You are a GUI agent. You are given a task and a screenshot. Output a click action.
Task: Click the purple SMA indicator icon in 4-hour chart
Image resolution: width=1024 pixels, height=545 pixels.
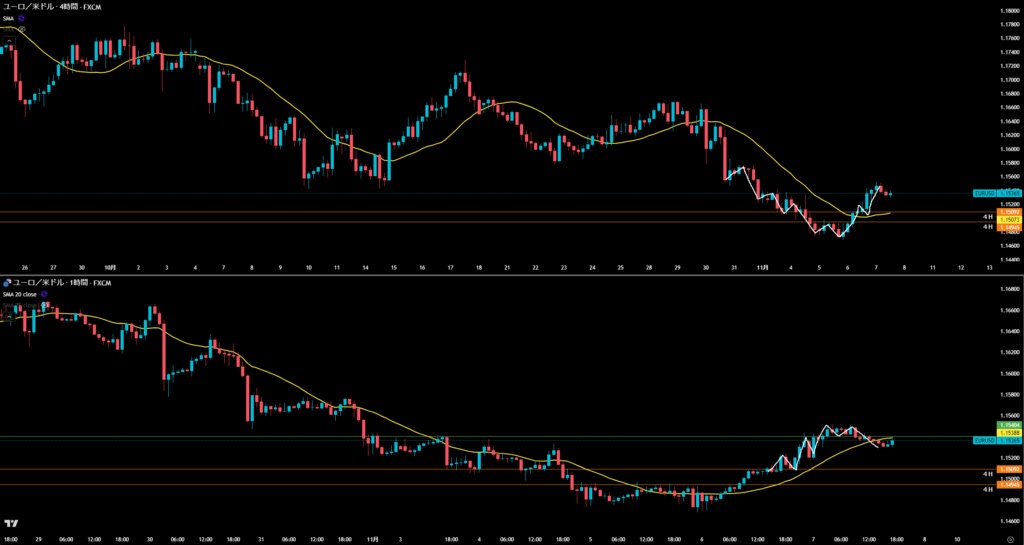21,18
